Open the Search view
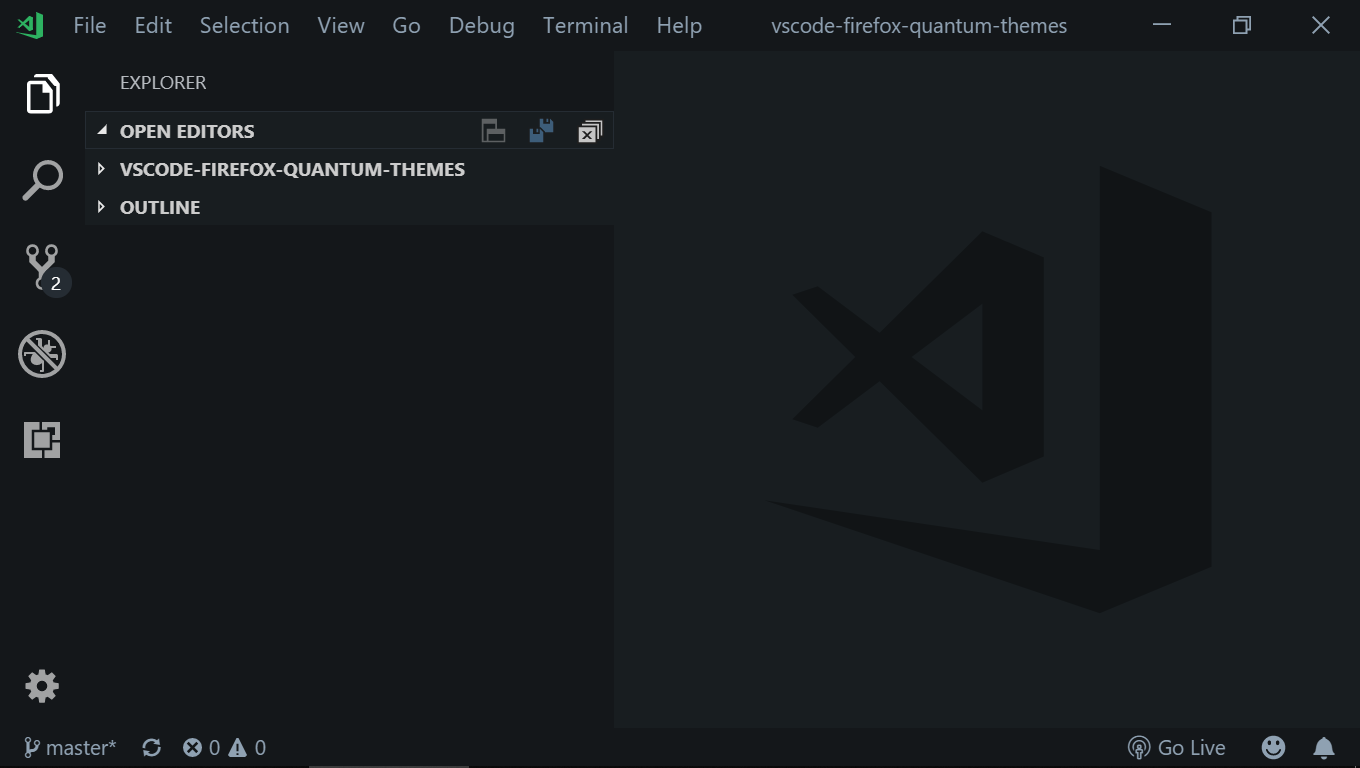Viewport: 1360px width, 768px height. 41,180
